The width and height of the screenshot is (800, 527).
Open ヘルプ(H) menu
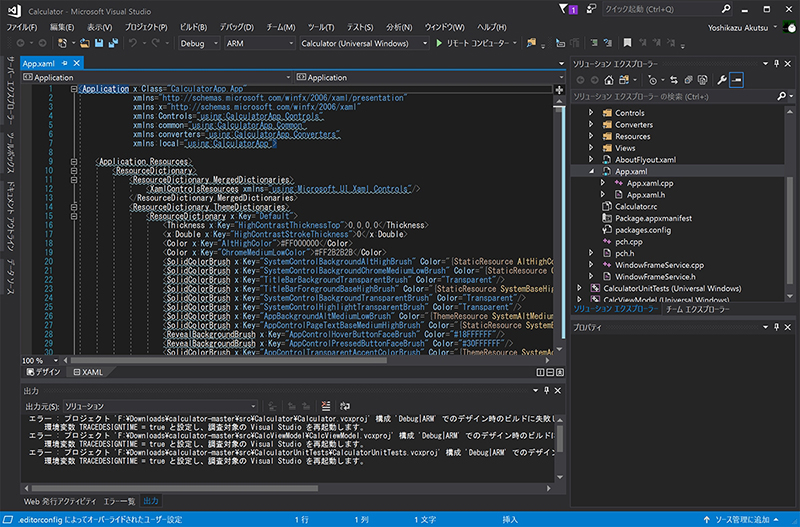click(x=492, y=27)
